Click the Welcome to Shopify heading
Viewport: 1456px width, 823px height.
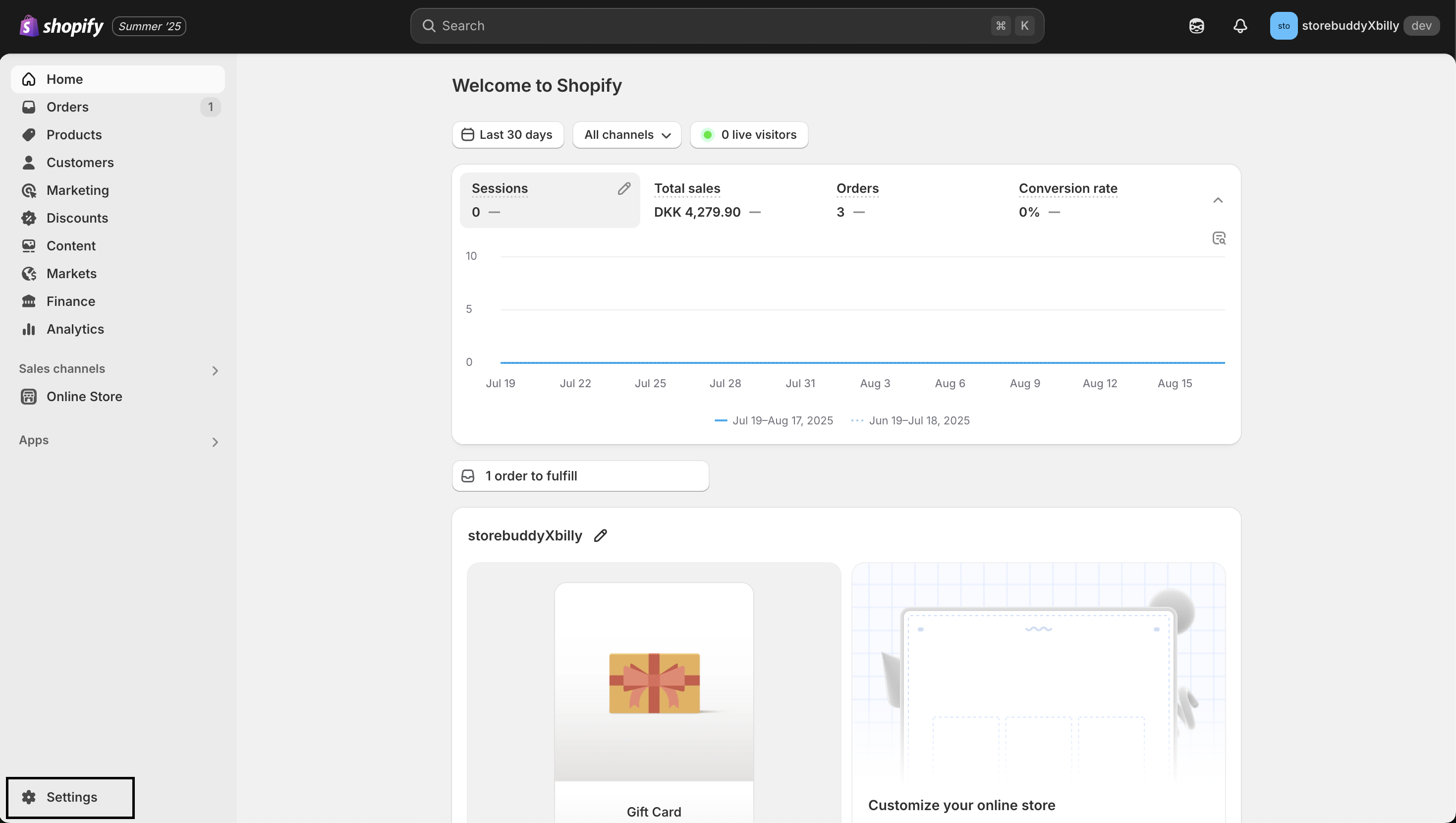pyautogui.click(x=537, y=85)
